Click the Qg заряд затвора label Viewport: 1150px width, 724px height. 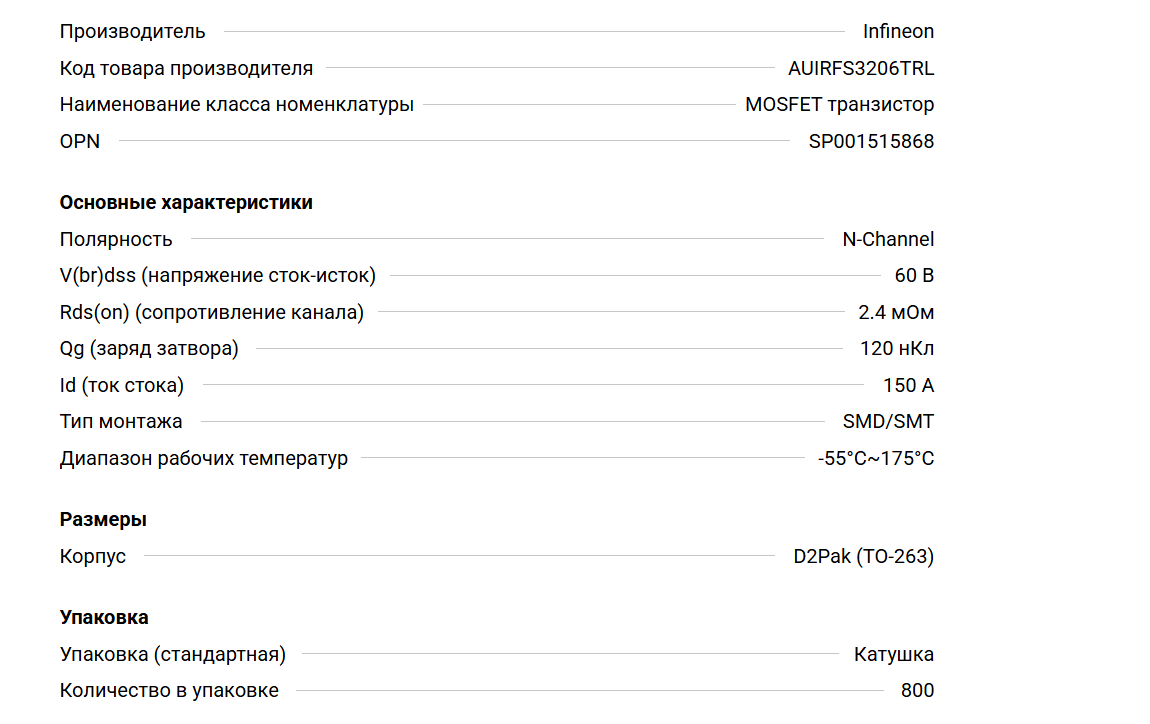click(x=149, y=348)
